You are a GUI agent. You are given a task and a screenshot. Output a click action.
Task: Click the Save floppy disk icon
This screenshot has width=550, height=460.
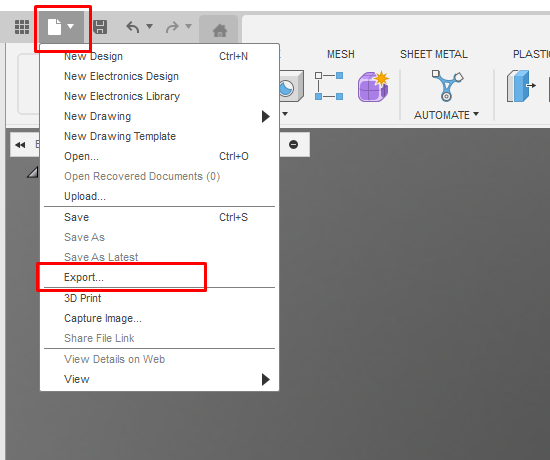tap(100, 27)
